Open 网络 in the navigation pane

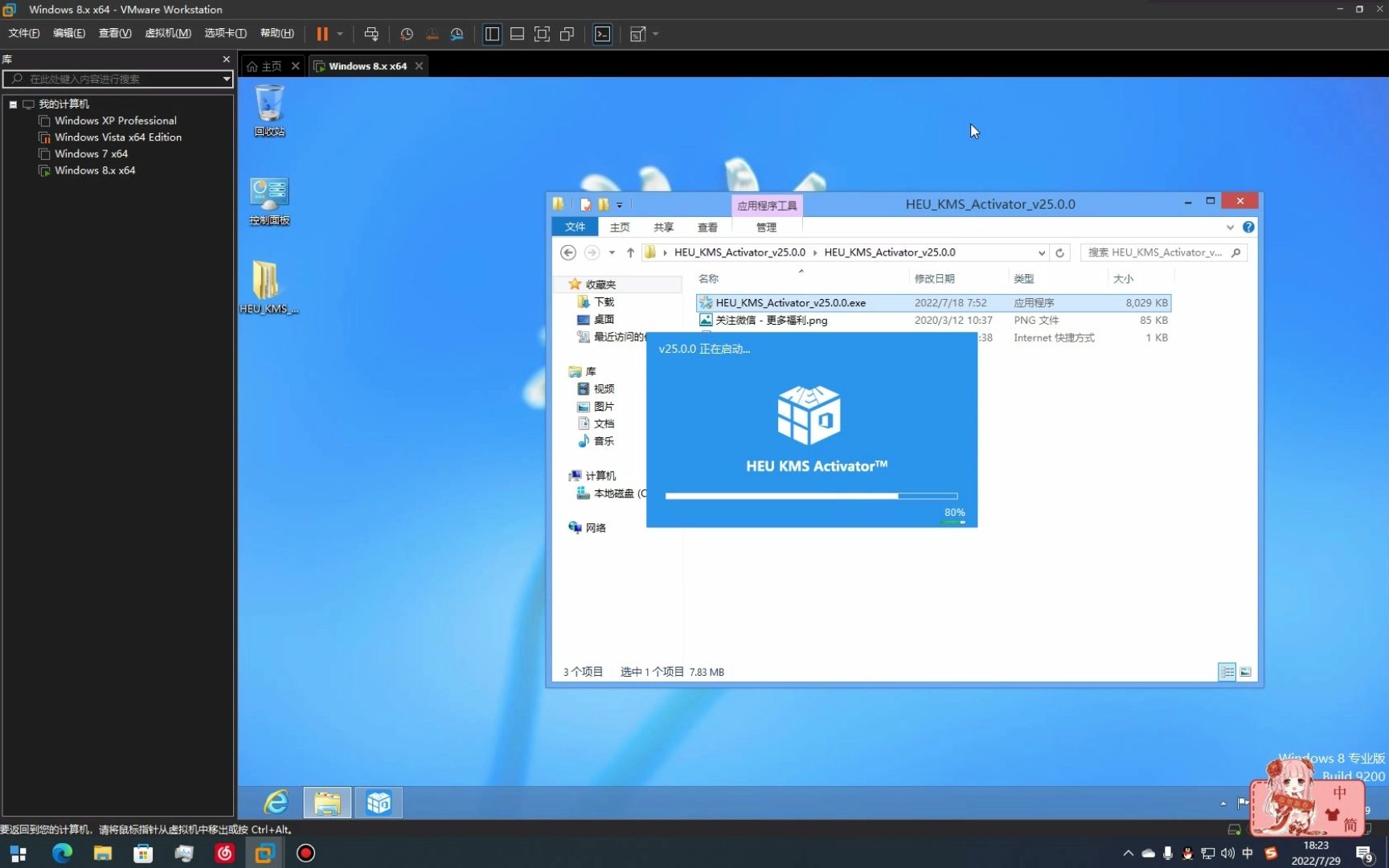point(588,528)
